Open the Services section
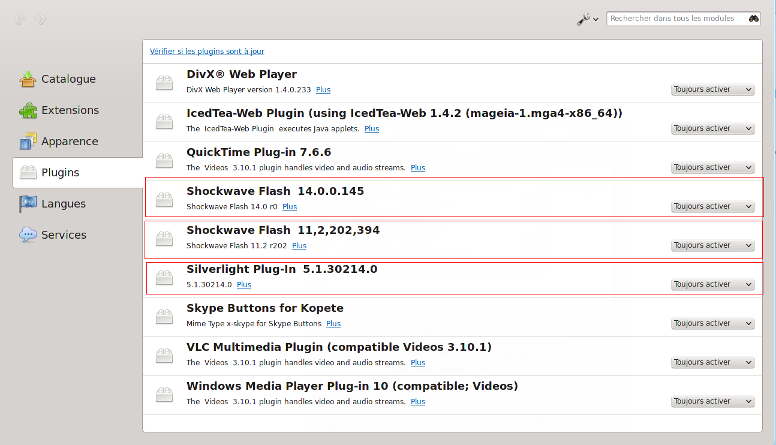Screen dimensions: 776x445 [x=53, y=235]
